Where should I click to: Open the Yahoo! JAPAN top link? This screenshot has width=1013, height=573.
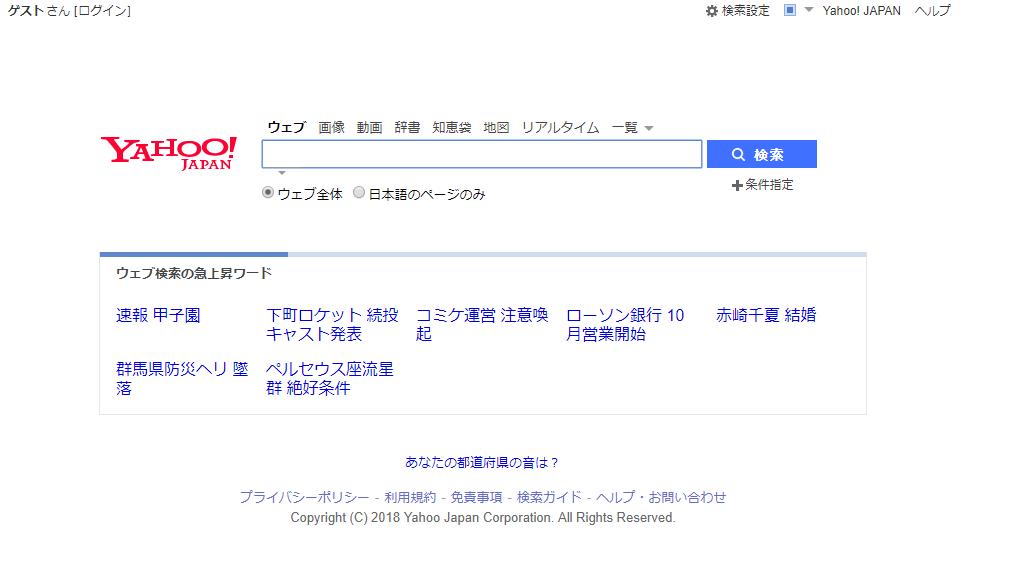[861, 10]
